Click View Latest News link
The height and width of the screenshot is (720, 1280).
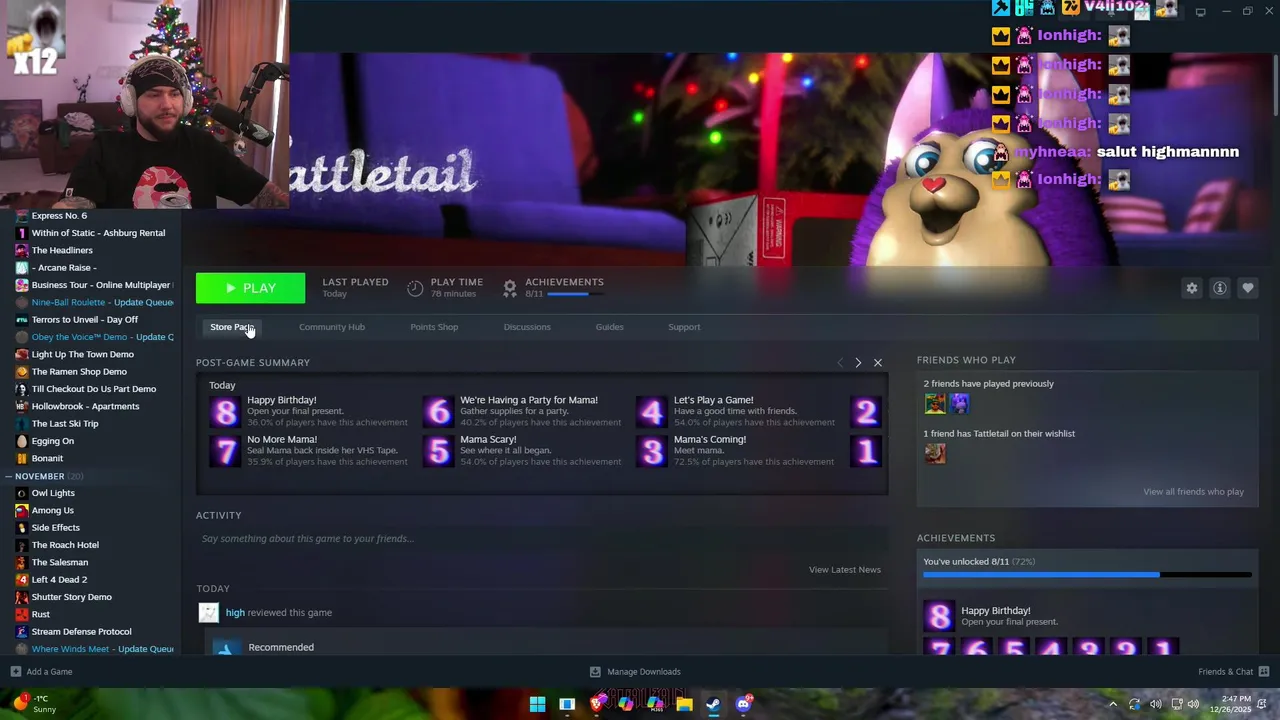tap(845, 570)
